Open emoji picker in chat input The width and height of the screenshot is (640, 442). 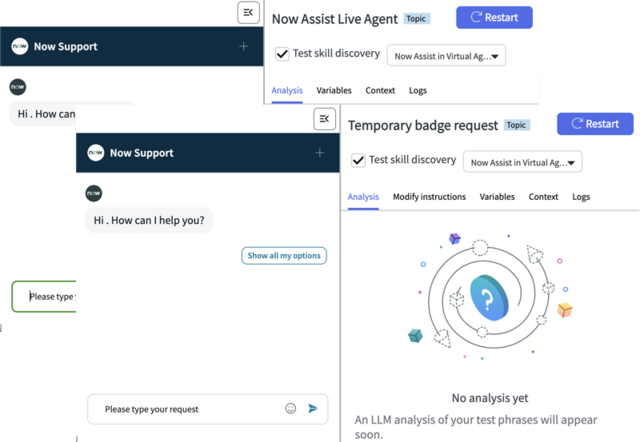[291, 409]
